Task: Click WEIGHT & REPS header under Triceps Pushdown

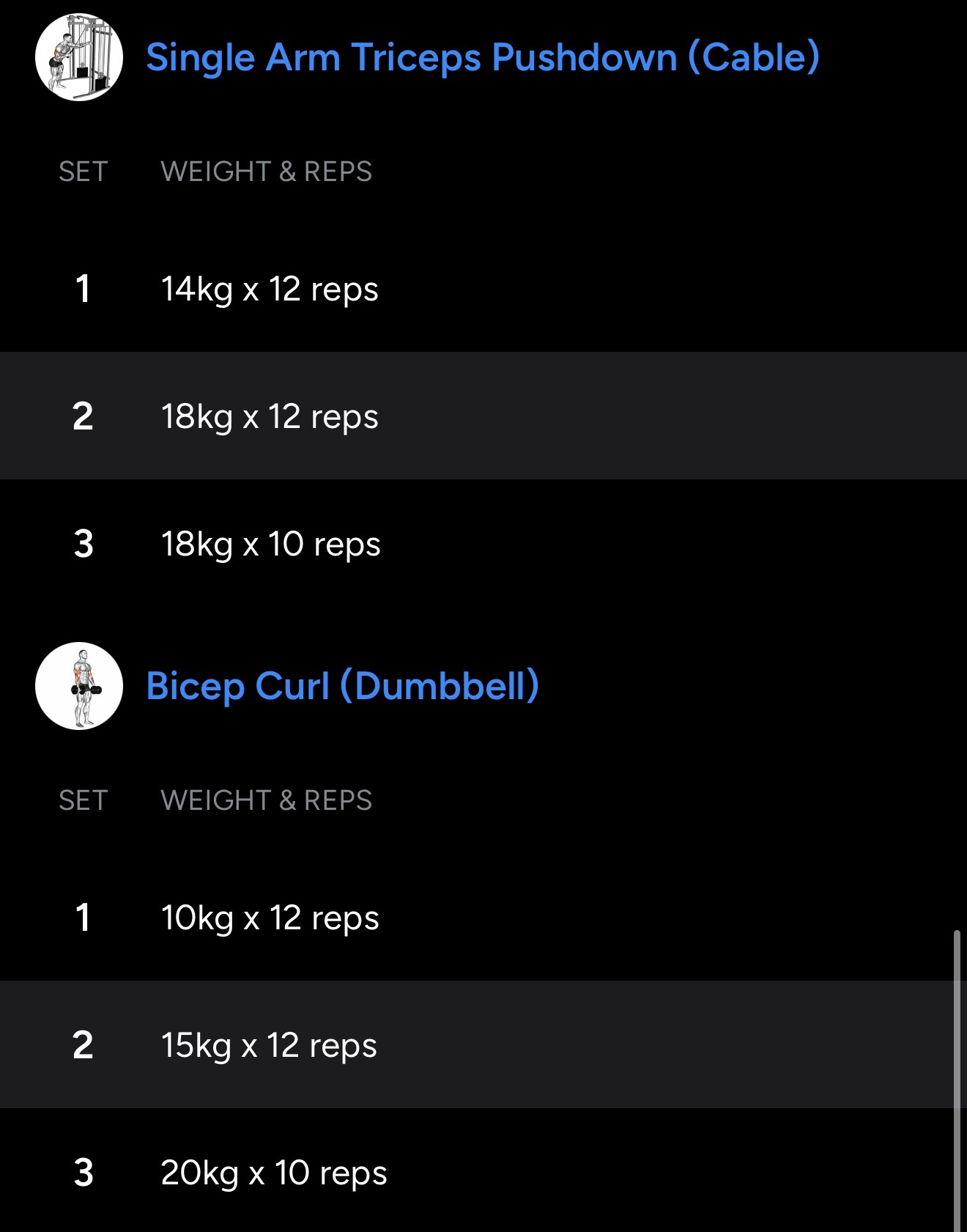Action: point(266,171)
